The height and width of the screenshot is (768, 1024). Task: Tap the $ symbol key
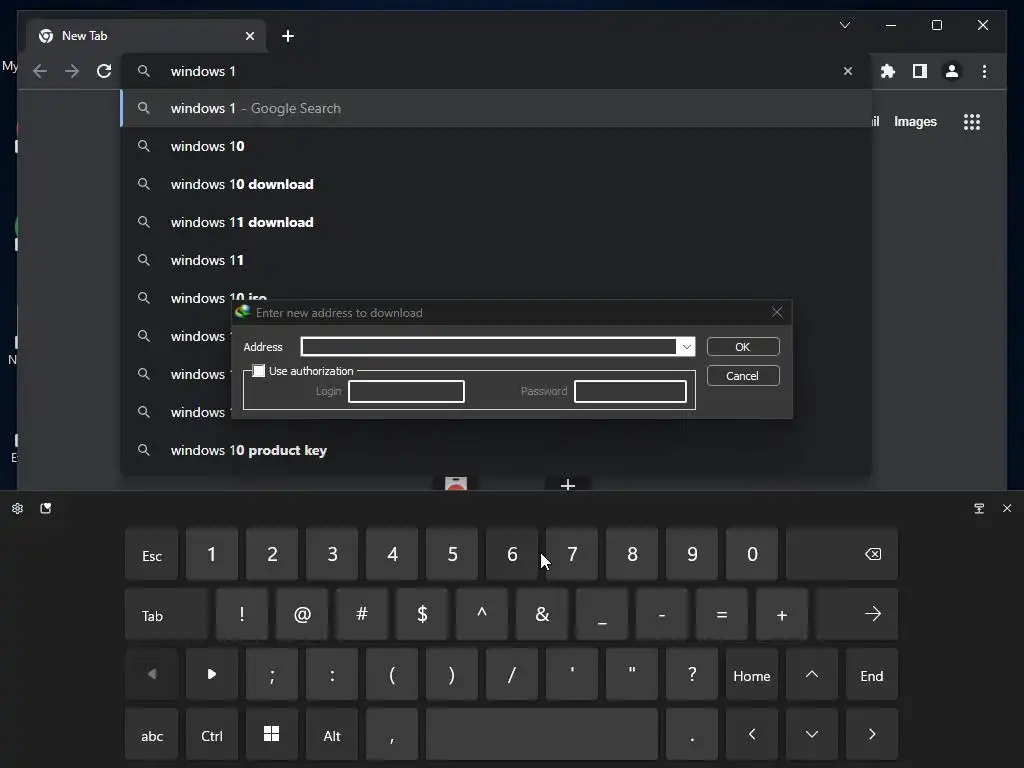422,615
